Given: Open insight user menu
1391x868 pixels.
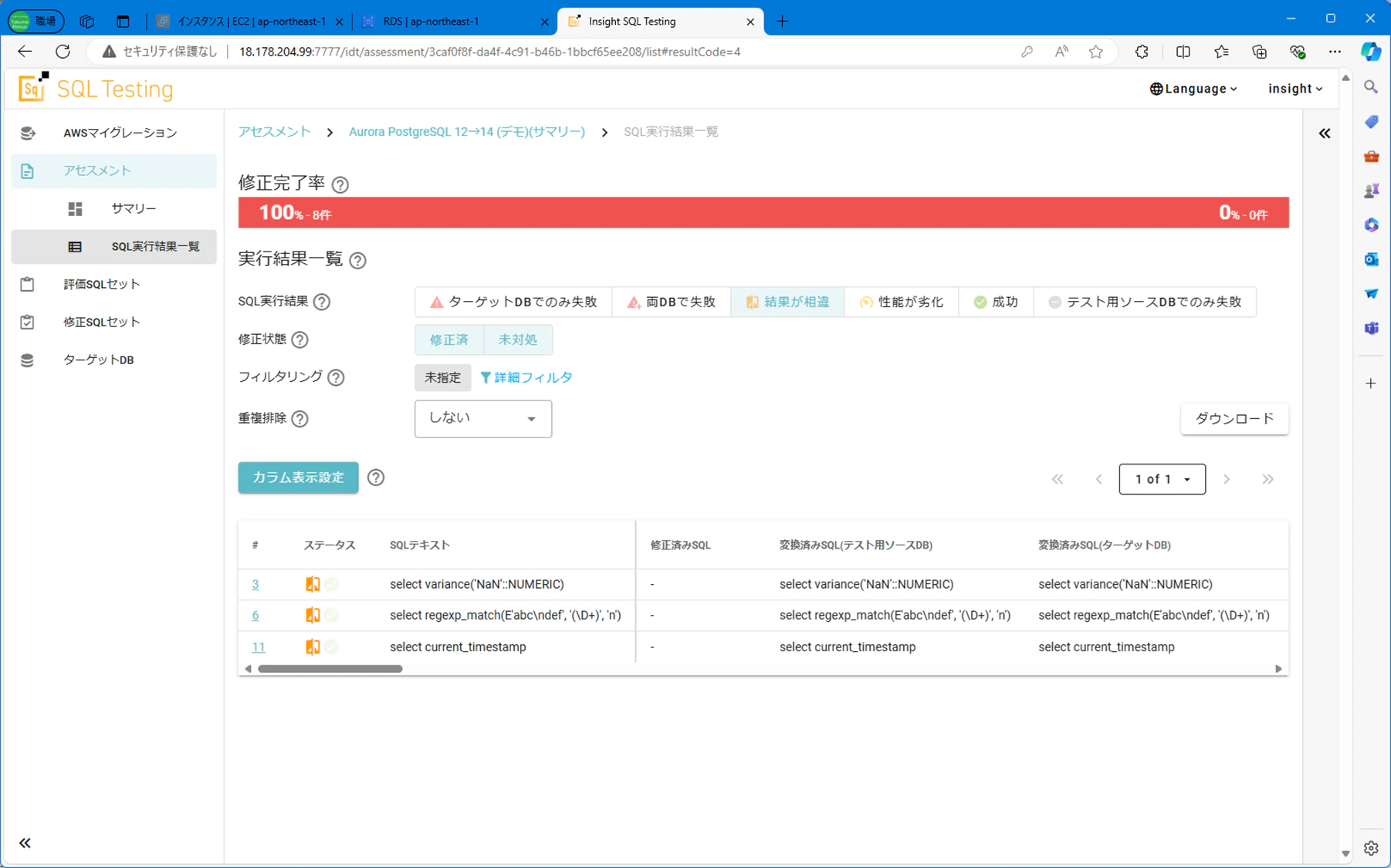Looking at the screenshot, I should coord(1295,89).
